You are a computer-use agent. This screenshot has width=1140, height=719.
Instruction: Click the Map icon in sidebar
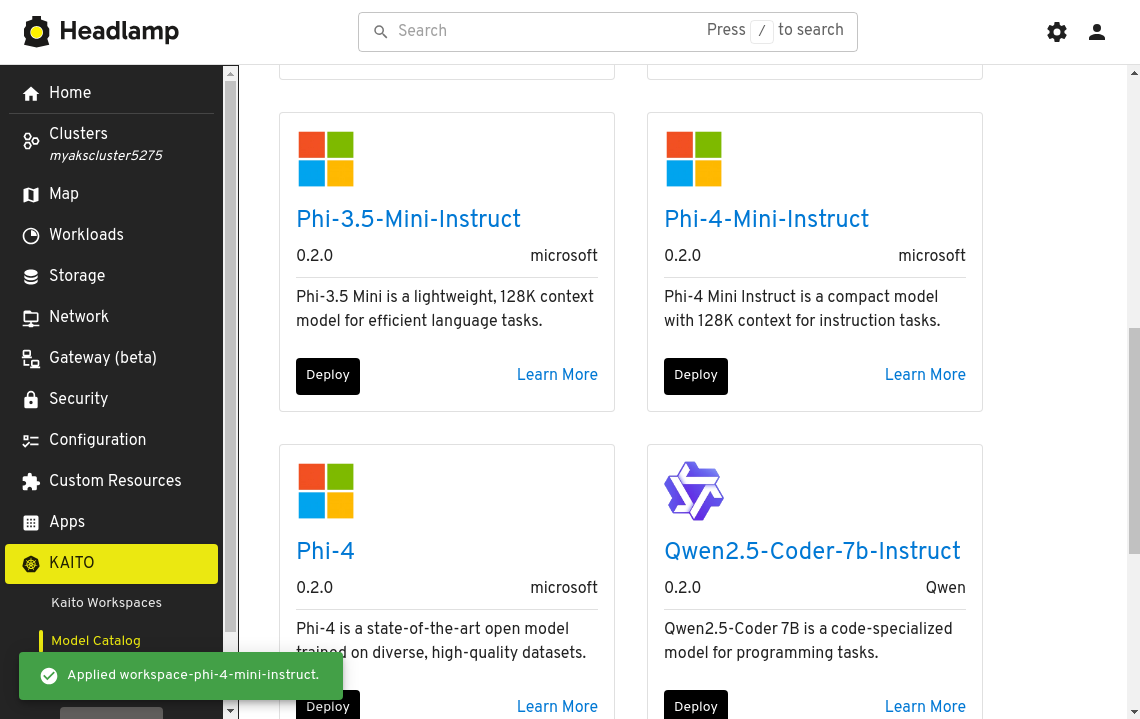click(x=31, y=195)
